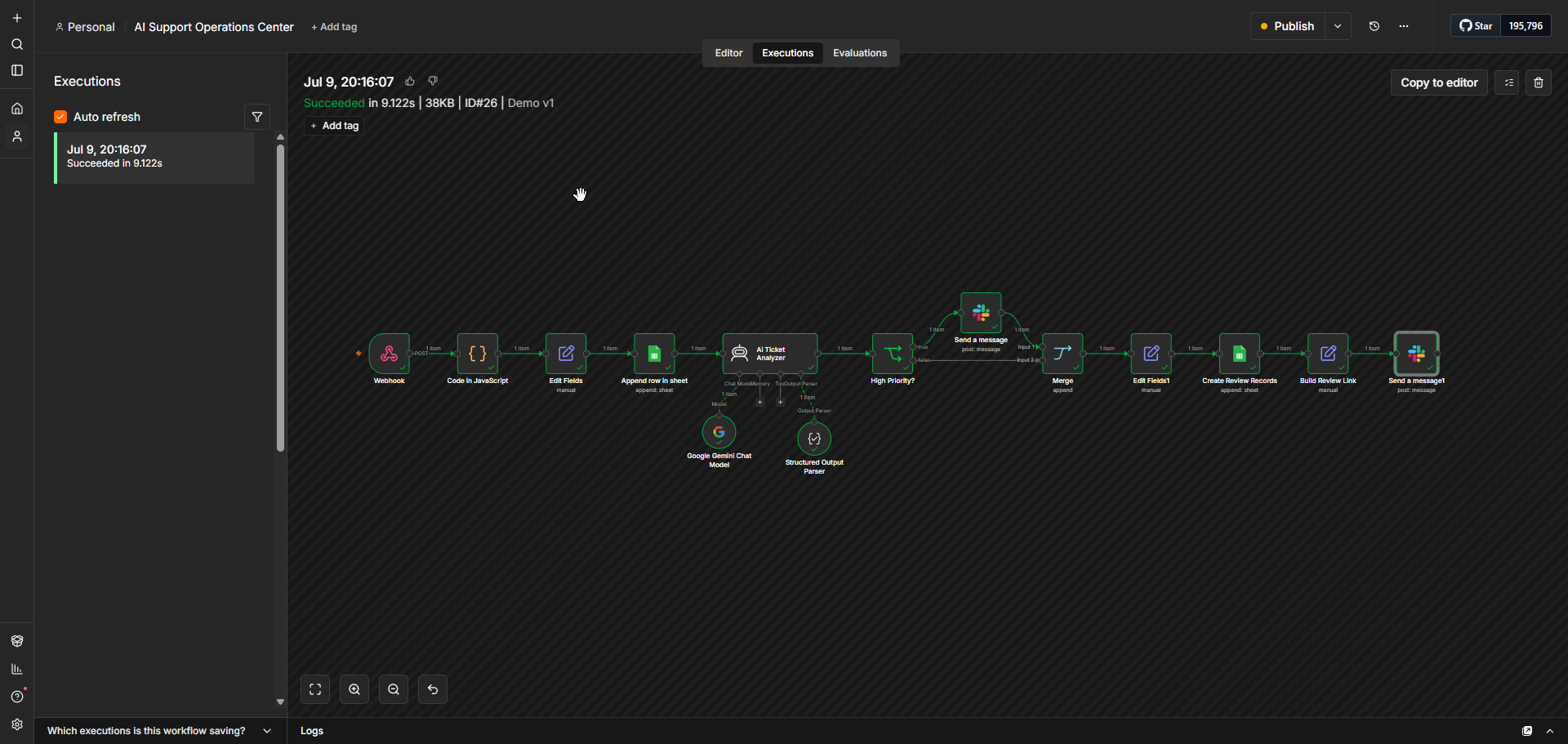Switch to the Executions tab
The width and height of the screenshot is (1568, 744).
[787, 53]
